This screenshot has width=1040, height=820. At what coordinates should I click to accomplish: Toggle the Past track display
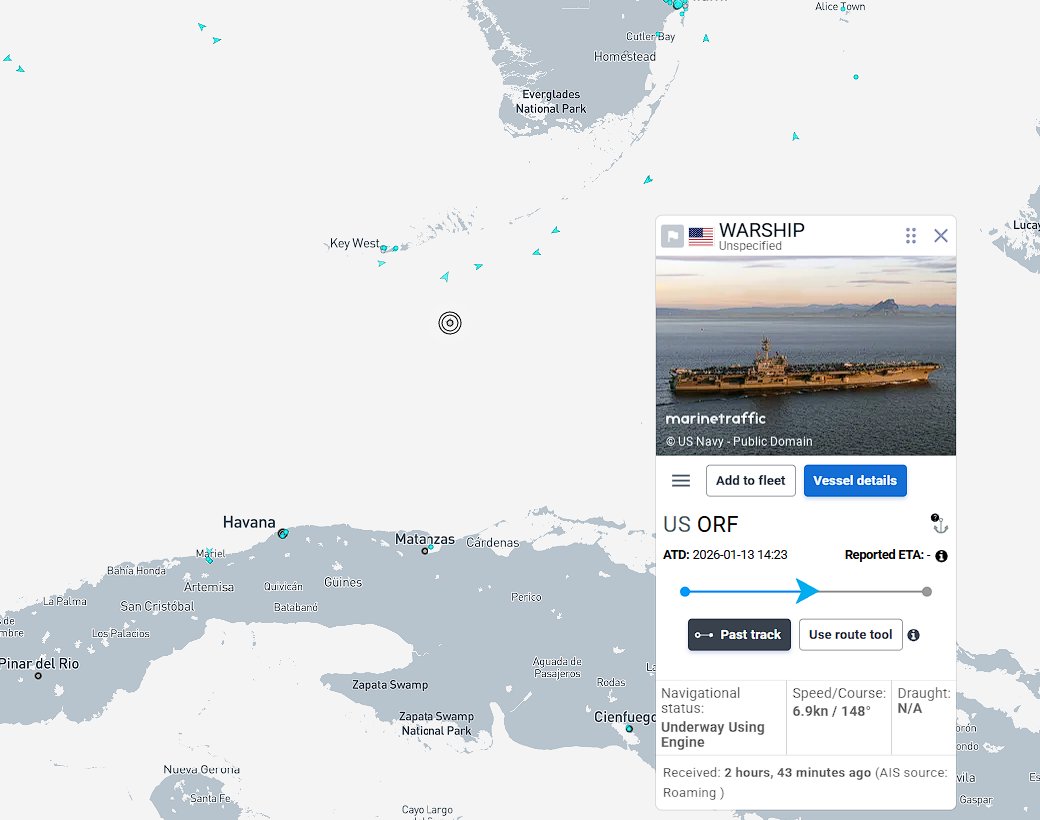pos(739,635)
